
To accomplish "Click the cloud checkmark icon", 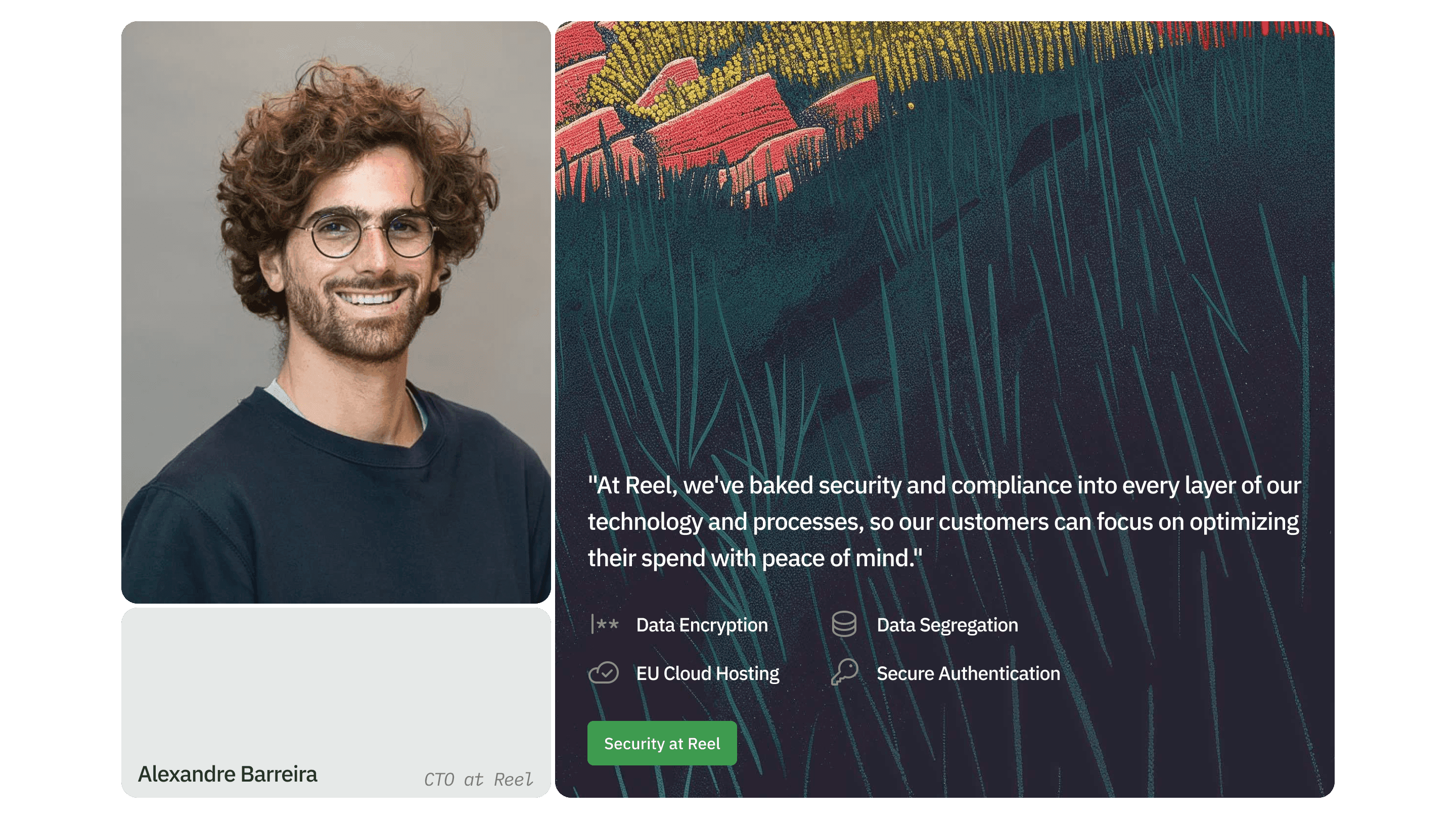I will coord(604,672).
